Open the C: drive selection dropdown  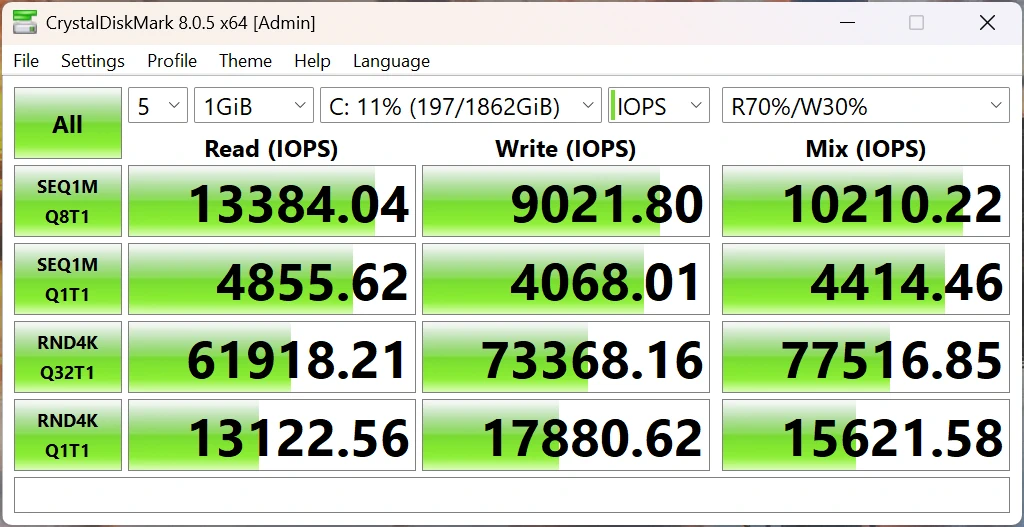pyautogui.click(x=461, y=105)
